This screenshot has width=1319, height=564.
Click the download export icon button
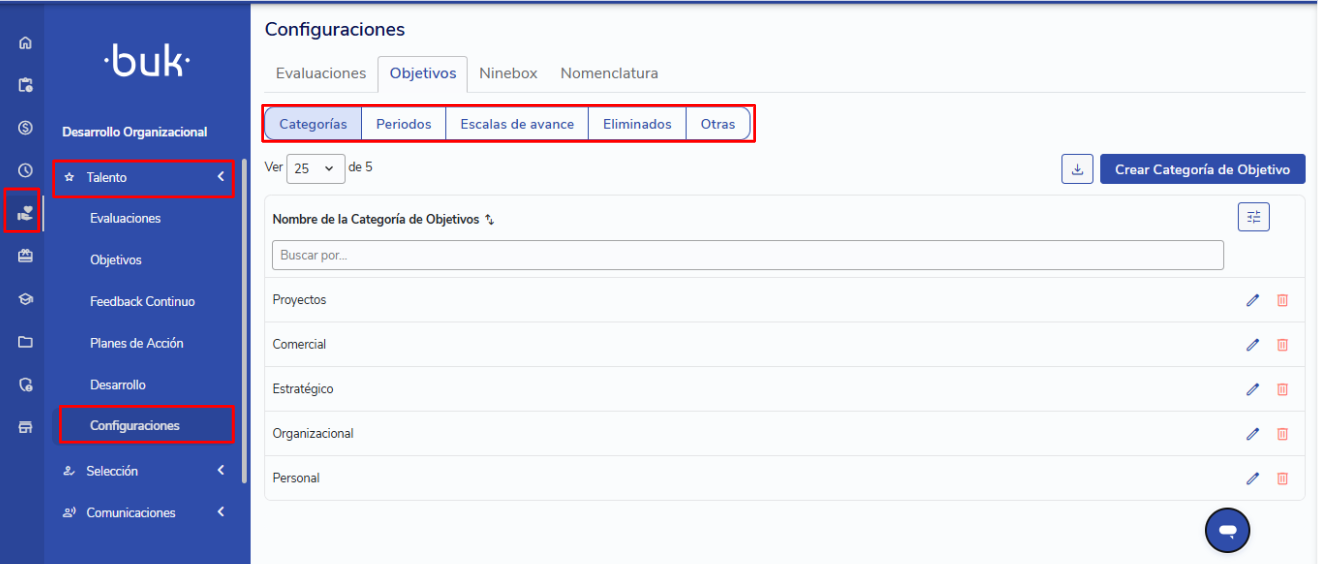coord(1077,169)
